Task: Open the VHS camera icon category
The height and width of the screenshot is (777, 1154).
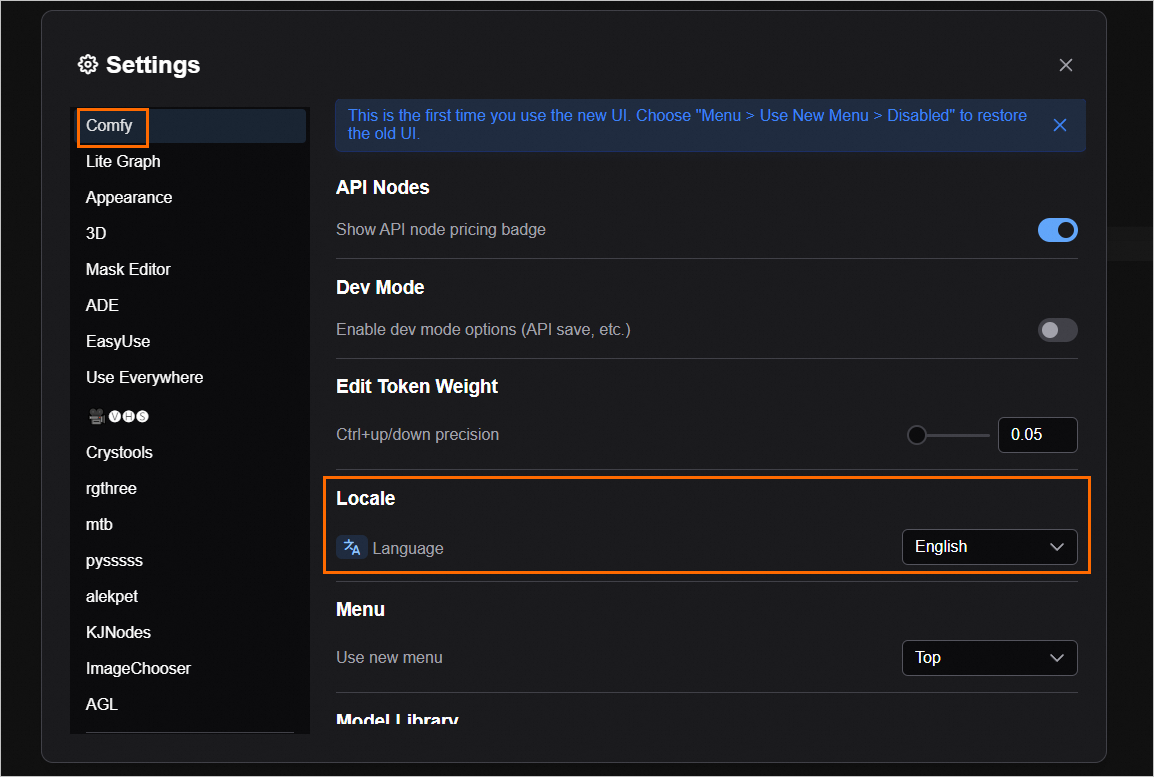Action: (118, 416)
